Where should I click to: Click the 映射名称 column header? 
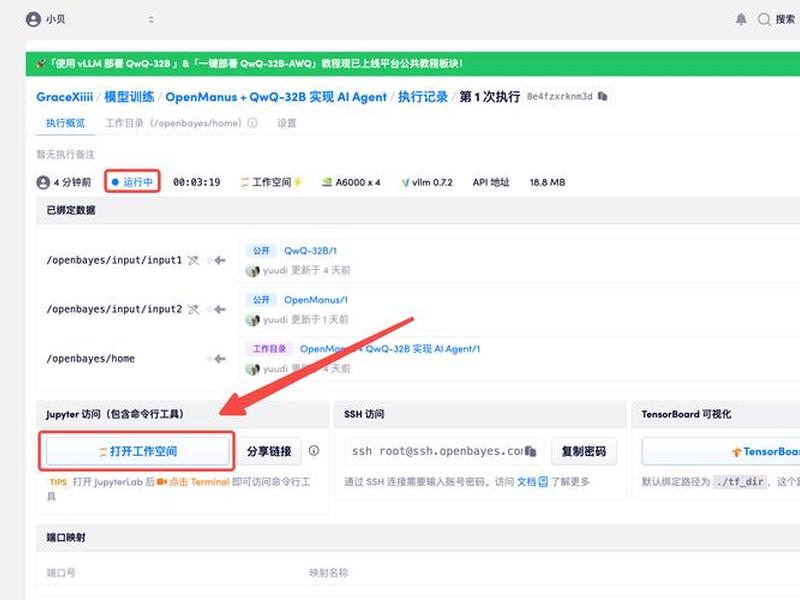[x=329, y=573]
